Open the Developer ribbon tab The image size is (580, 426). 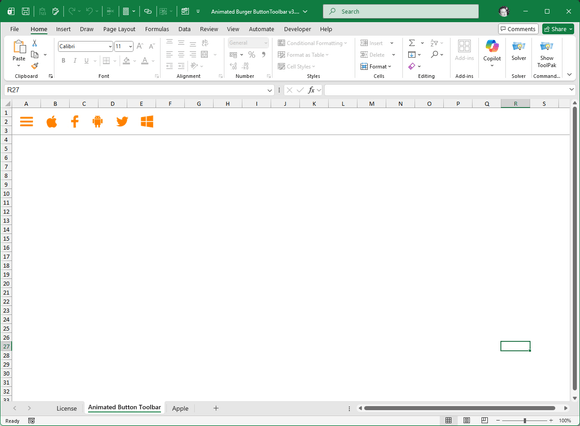point(297,29)
